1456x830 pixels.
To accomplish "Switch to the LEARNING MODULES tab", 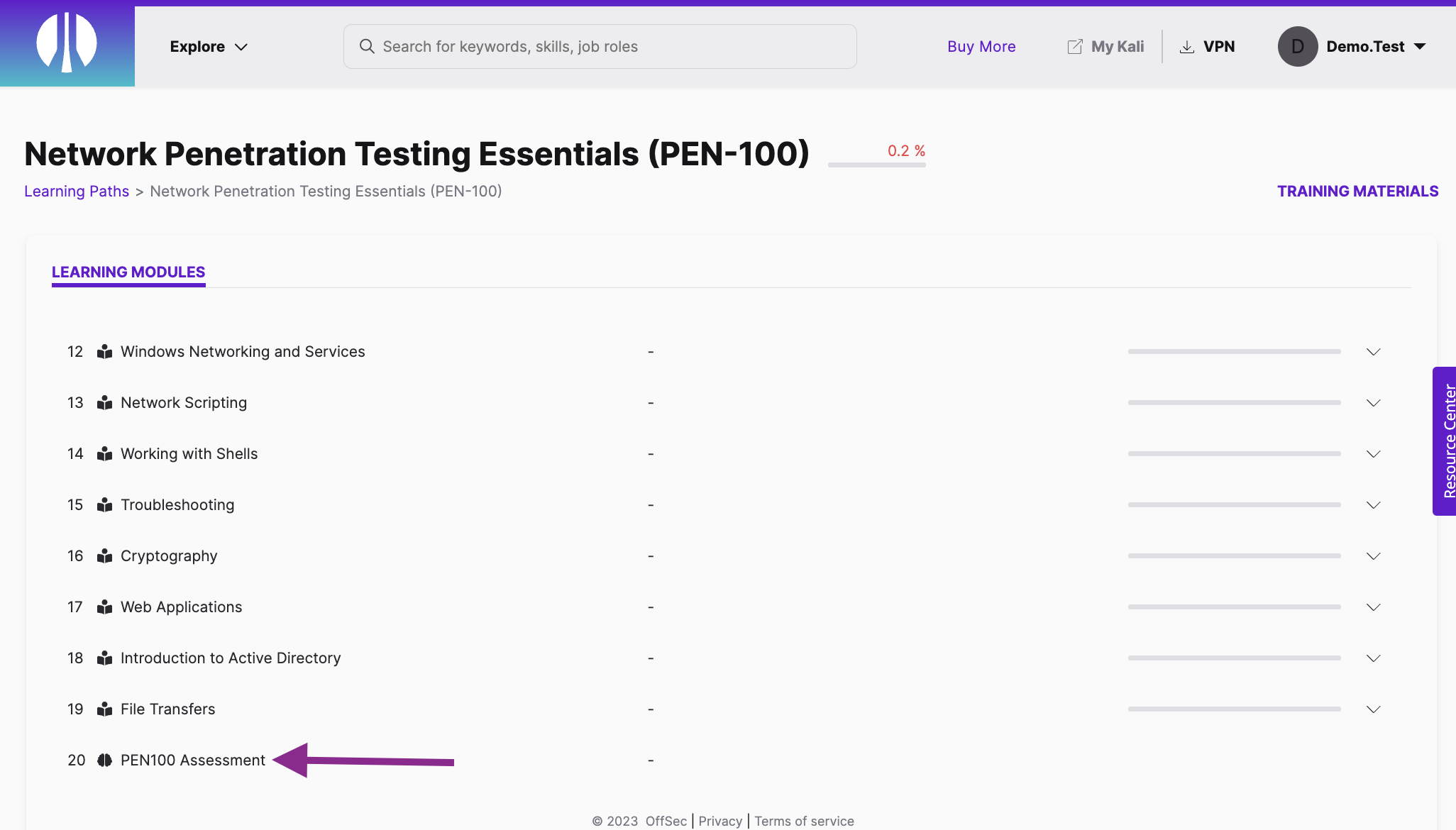I will (128, 272).
